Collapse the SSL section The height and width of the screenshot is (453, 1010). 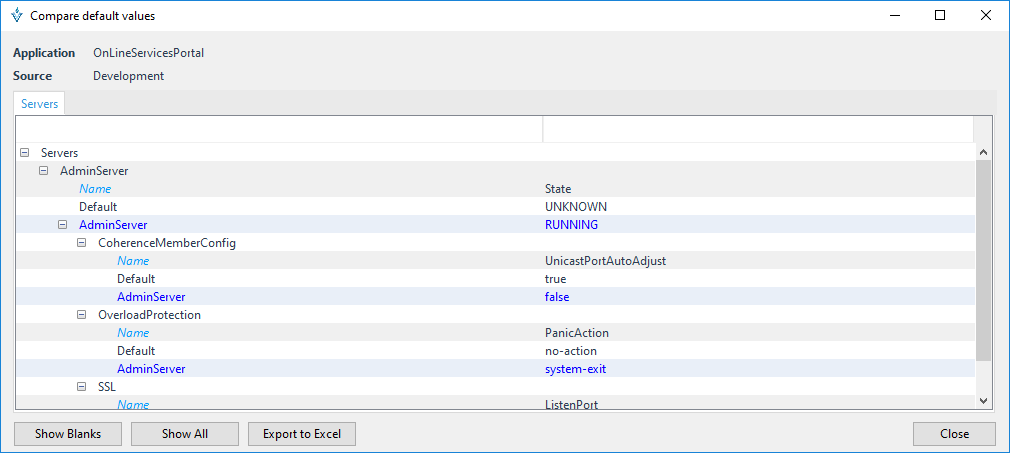pos(81,387)
